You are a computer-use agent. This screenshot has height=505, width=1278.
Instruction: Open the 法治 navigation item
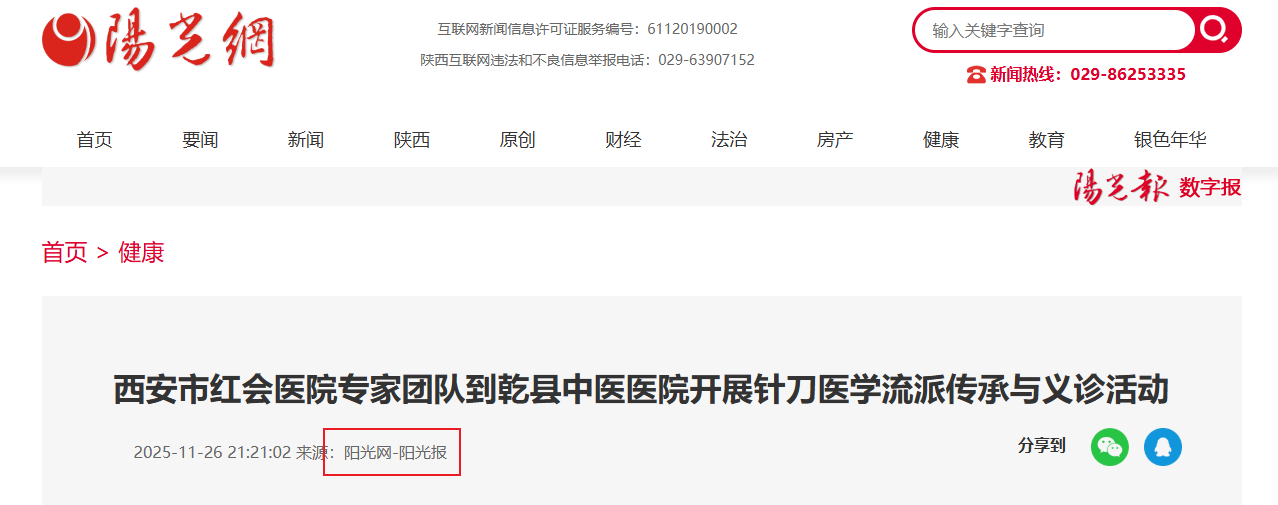[x=729, y=140]
